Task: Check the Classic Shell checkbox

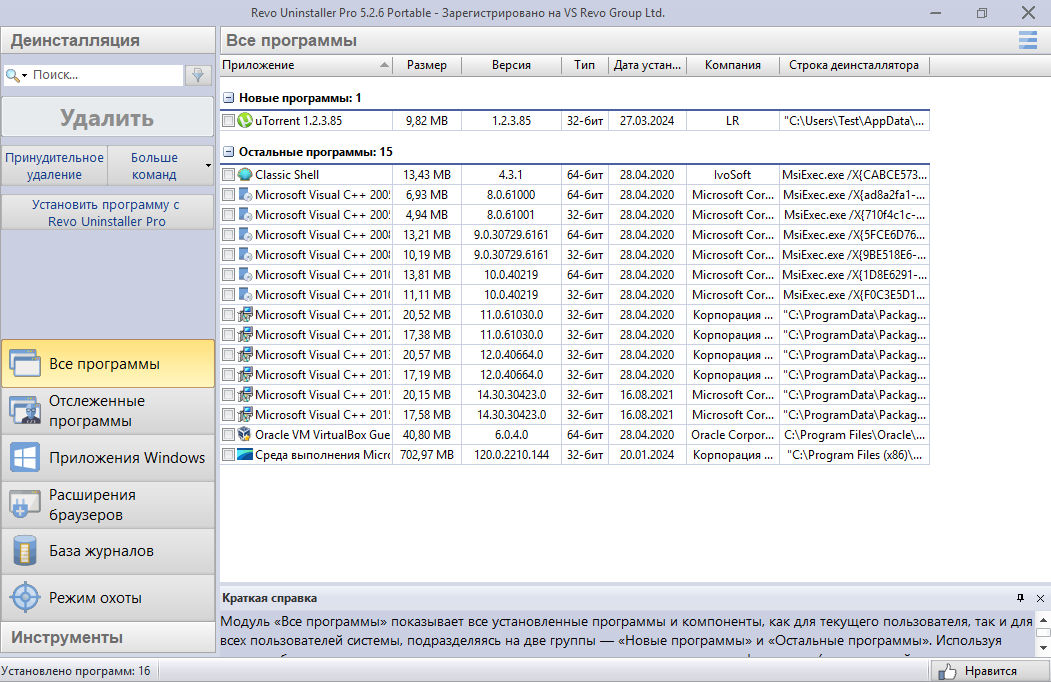Action: click(229, 174)
